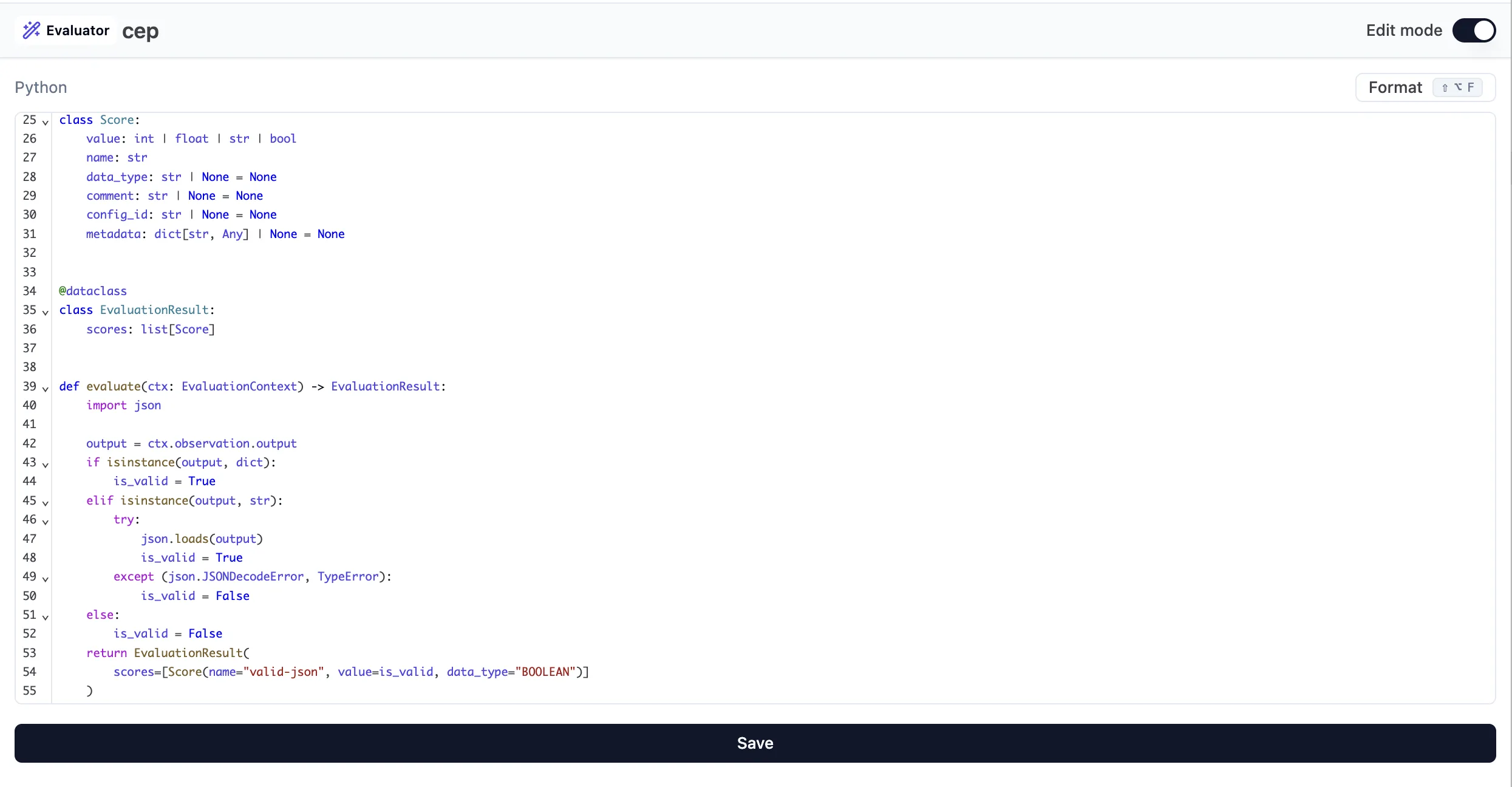This screenshot has height=787, width=1512.
Task: Fold the except block at line 49
Action: tap(46, 579)
